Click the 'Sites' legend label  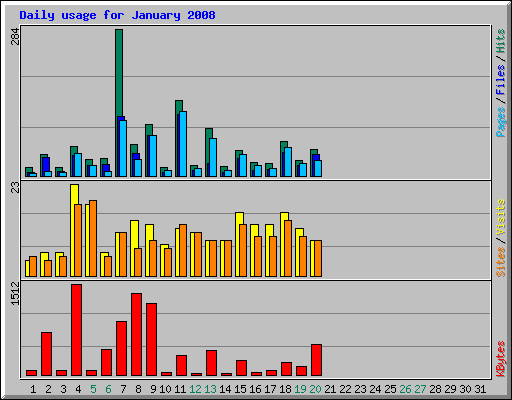pyautogui.click(x=501, y=262)
